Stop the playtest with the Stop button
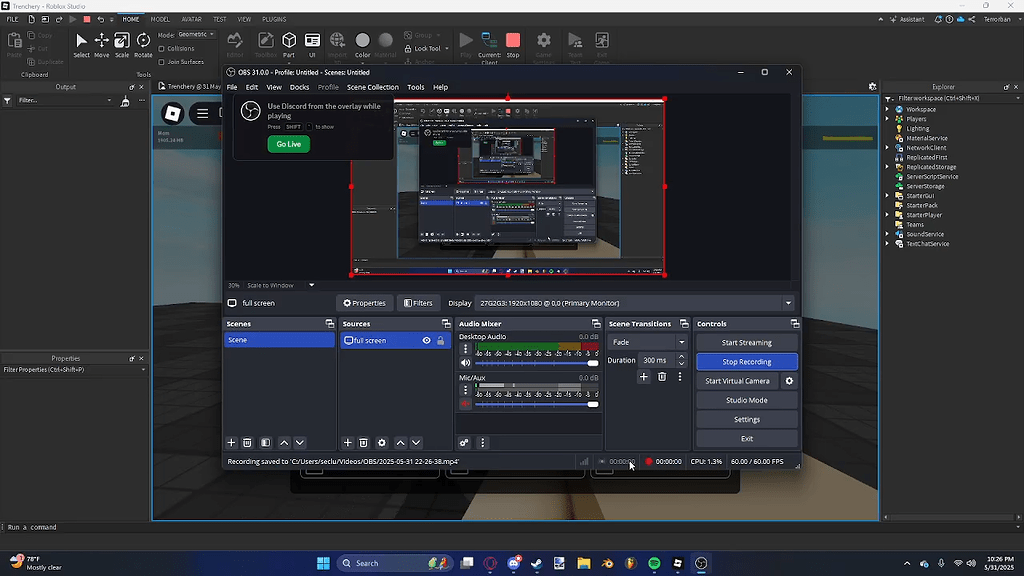This screenshot has width=1024, height=576. pyautogui.click(x=513, y=45)
